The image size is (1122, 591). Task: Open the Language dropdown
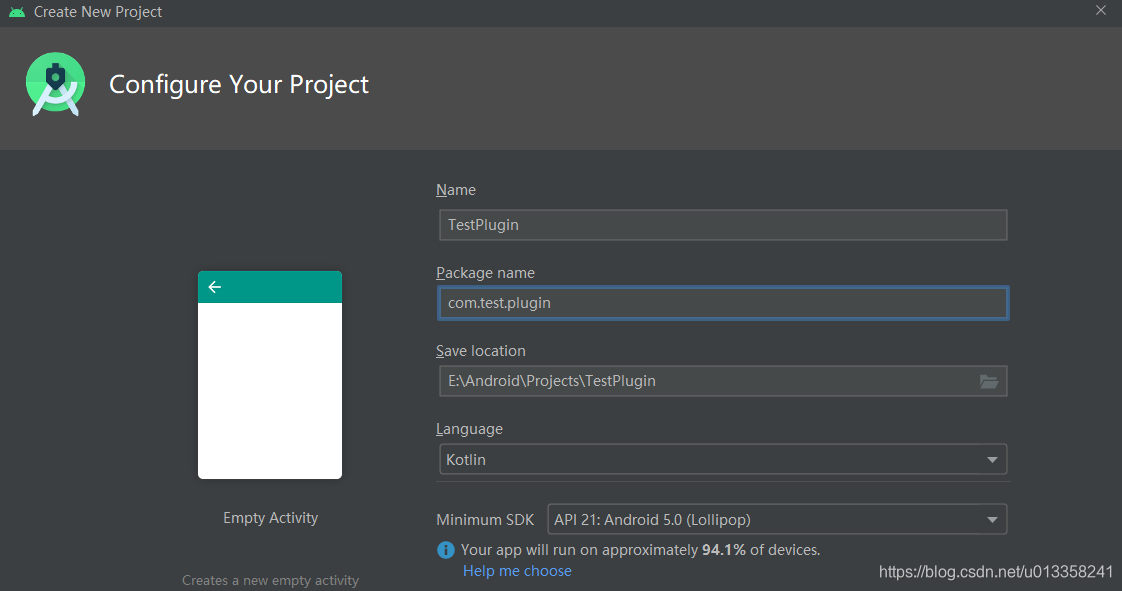[x=722, y=459]
